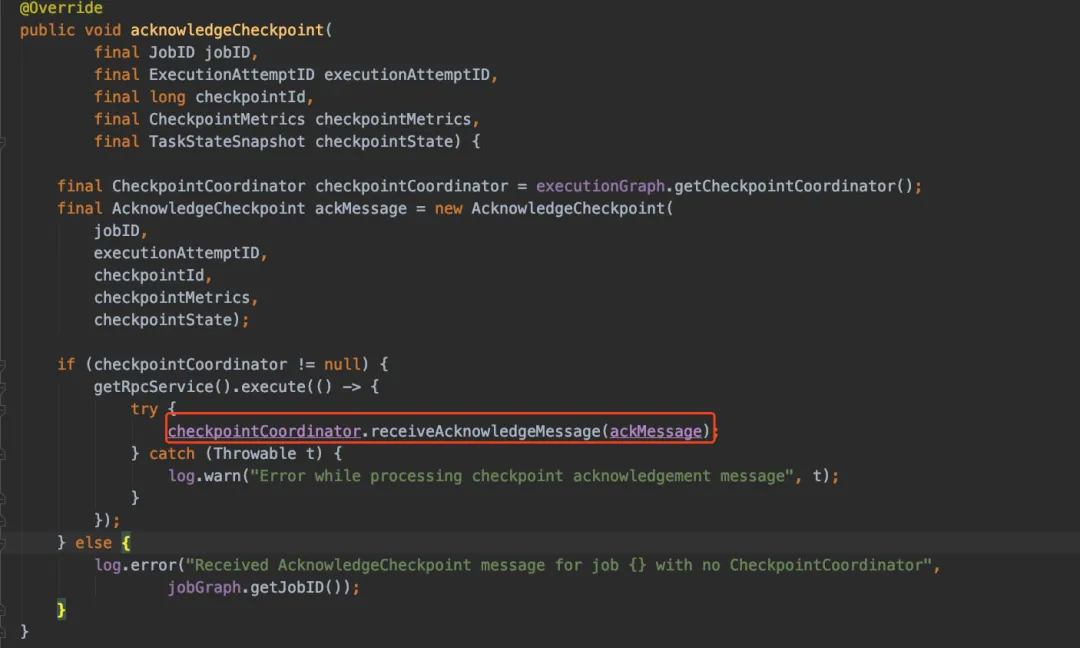This screenshot has height=648, width=1080.
Task: Click the 'Error while processing checkpoint' string
Action: click(x=523, y=476)
